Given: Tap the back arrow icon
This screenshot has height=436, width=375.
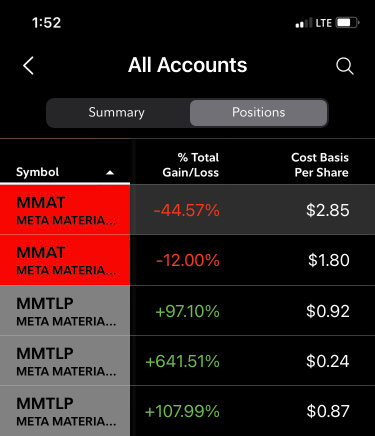Looking at the screenshot, I should pos(29,65).
